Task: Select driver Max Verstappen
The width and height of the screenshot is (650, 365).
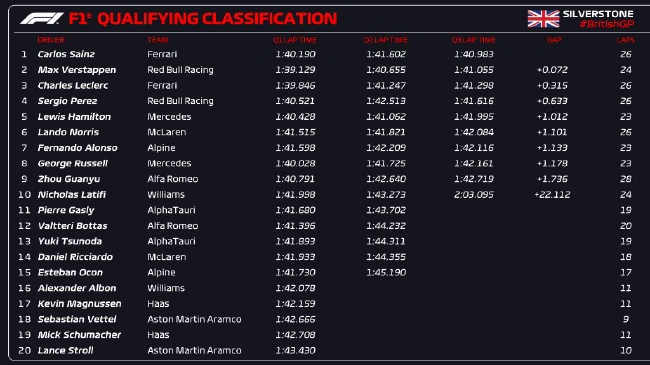Action: tap(77, 70)
